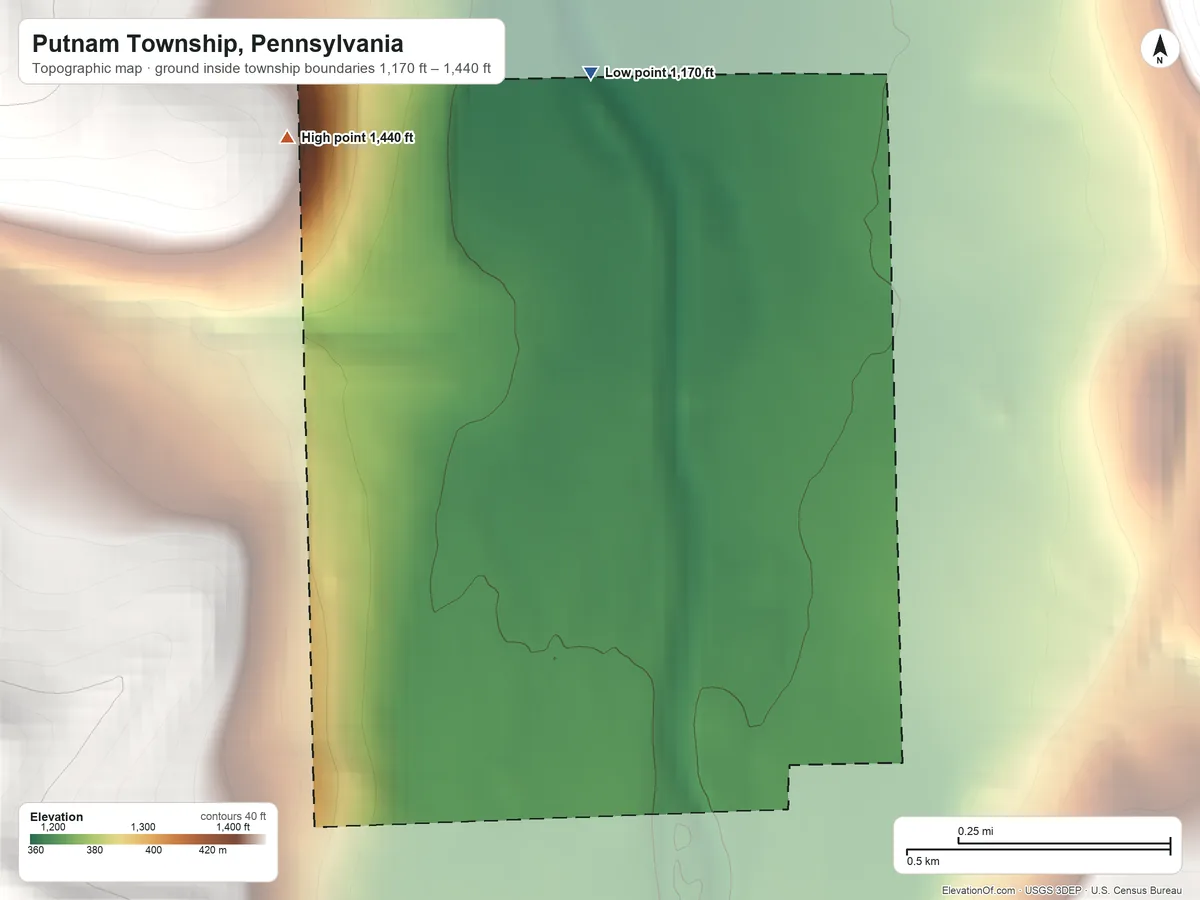Select the 'Low point 1,170 ft' label
Image resolution: width=1200 pixels, height=900 pixels.
pyautogui.click(x=659, y=73)
